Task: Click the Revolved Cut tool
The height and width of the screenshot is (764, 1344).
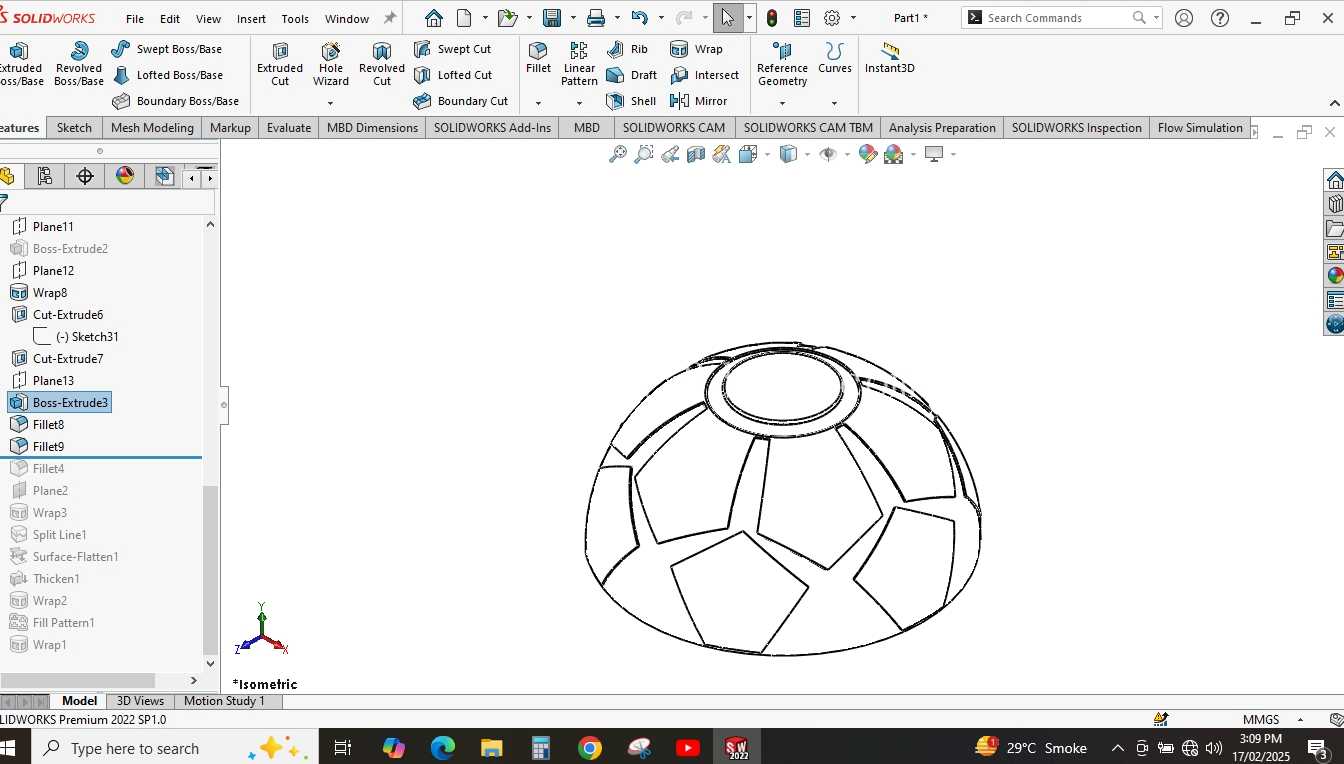Action: (382, 64)
